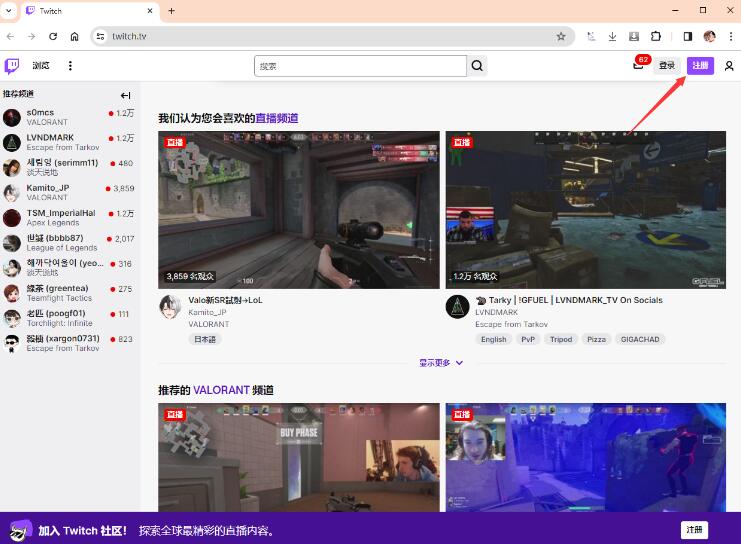Click the Pizza tag
Viewport: 741px width, 544px height.
596,339
